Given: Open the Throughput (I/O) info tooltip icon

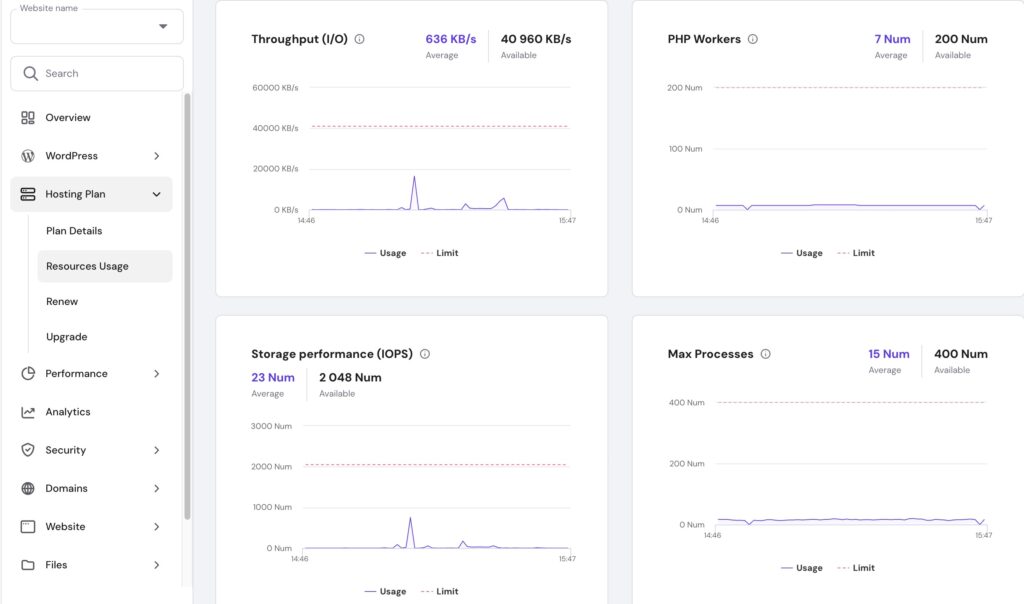Looking at the screenshot, I should (361, 39).
